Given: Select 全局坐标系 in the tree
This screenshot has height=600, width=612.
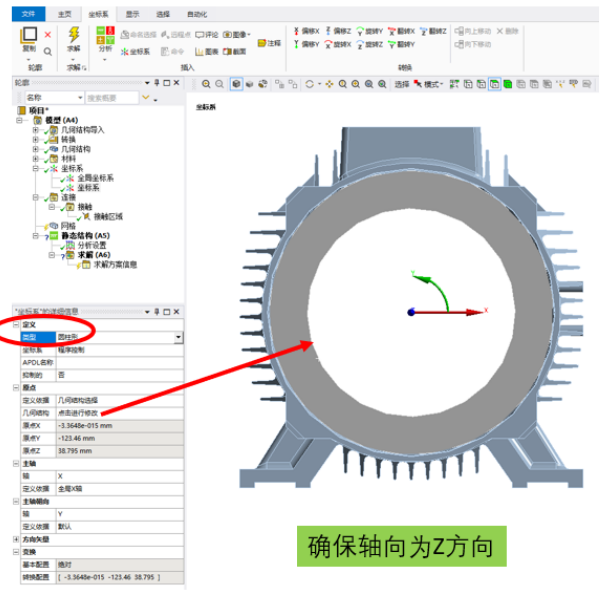Looking at the screenshot, I should 95,178.
